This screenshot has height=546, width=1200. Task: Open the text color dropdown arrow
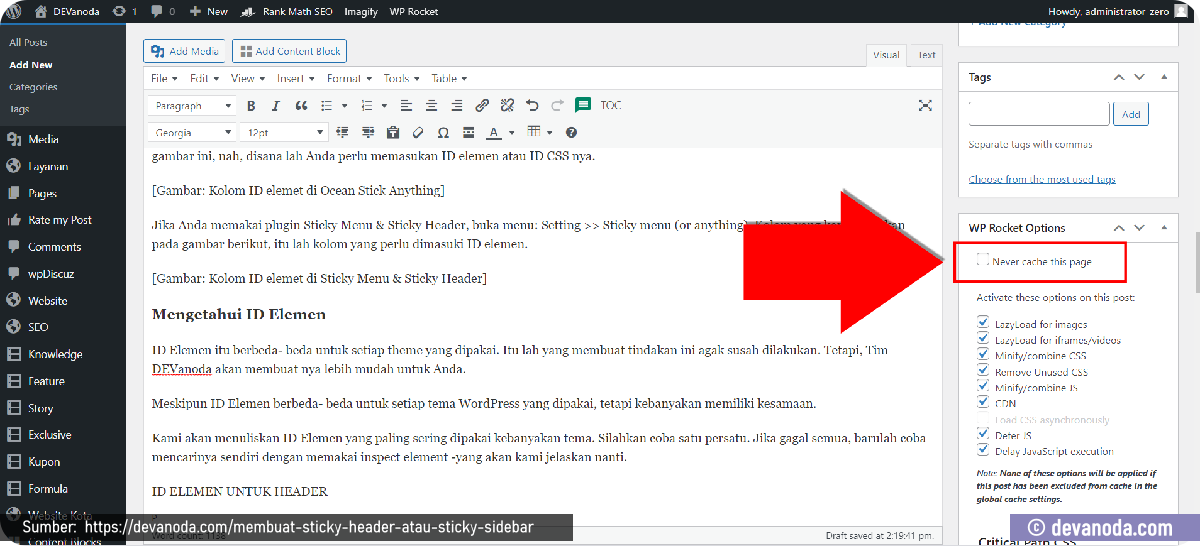pyautogui.click(x=512, y=132)
